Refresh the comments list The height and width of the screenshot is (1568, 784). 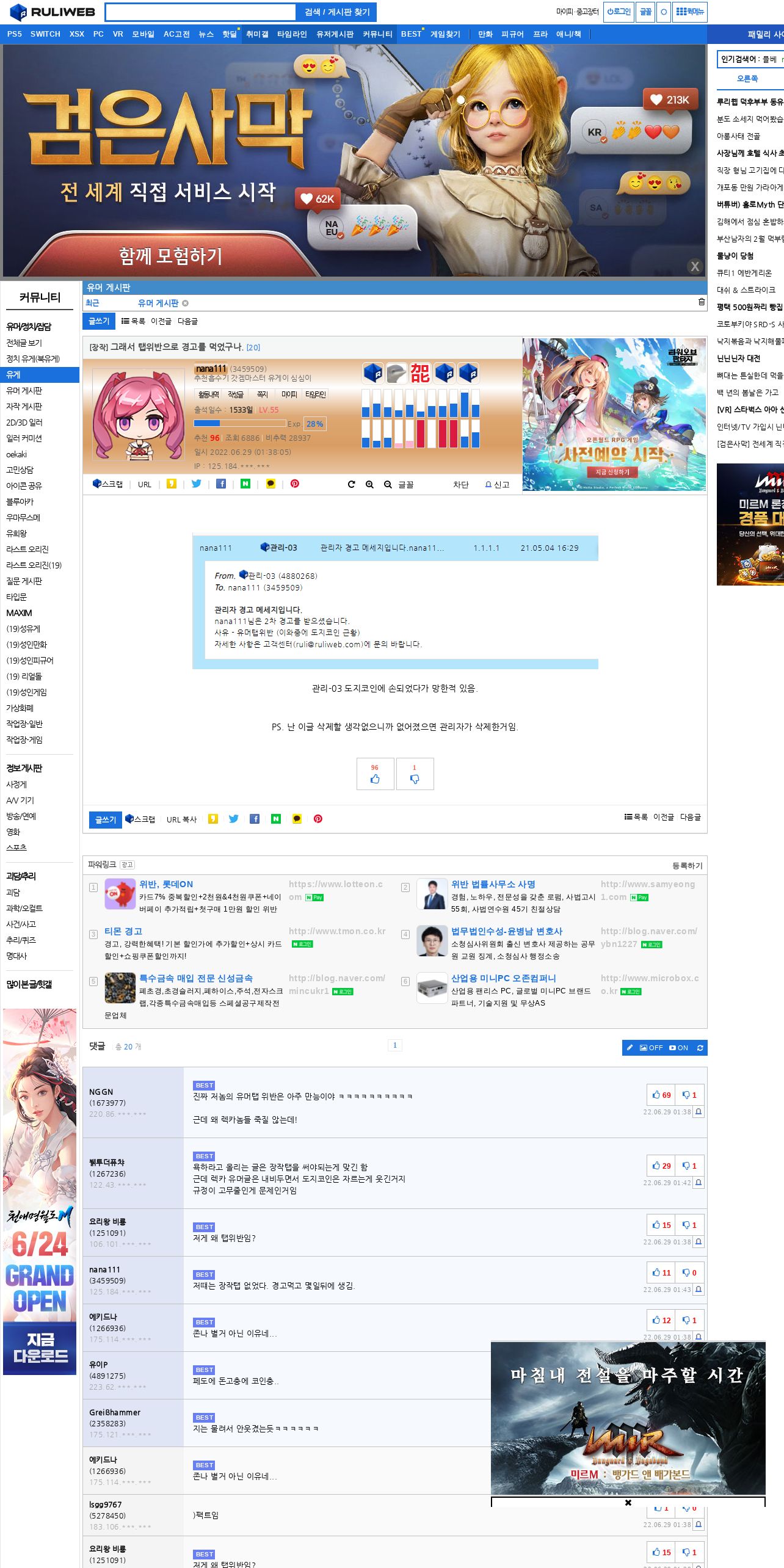click(x=700, y=1048)
